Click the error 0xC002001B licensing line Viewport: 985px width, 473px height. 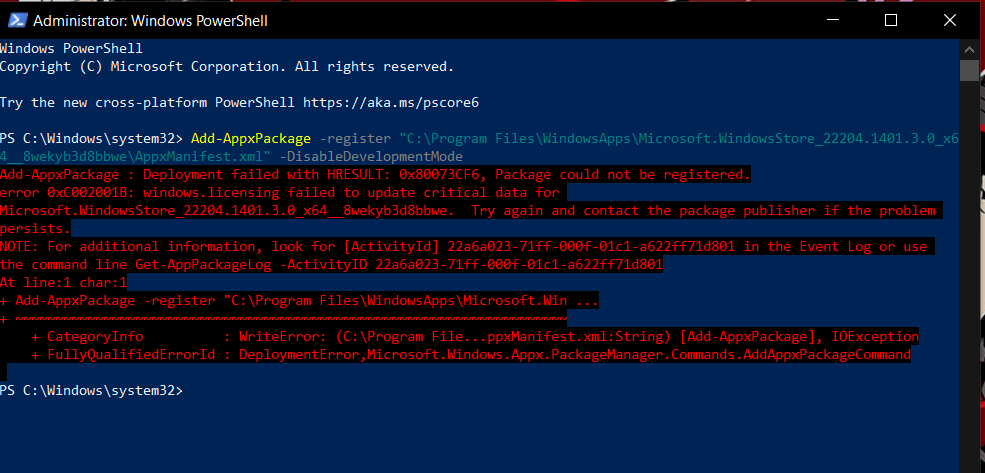coord(280,193)
